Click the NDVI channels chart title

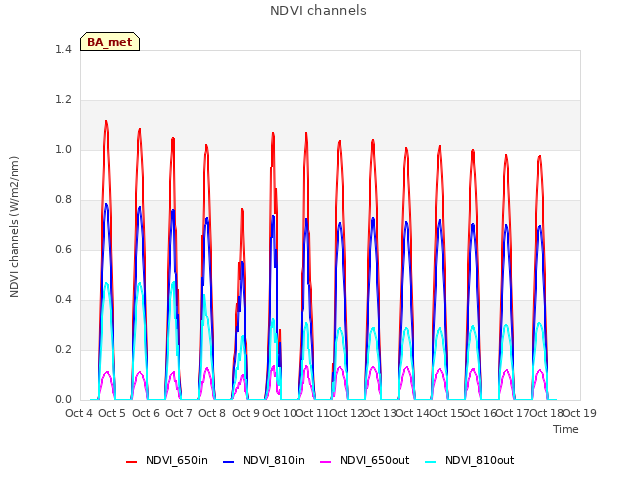pos(318,11)
